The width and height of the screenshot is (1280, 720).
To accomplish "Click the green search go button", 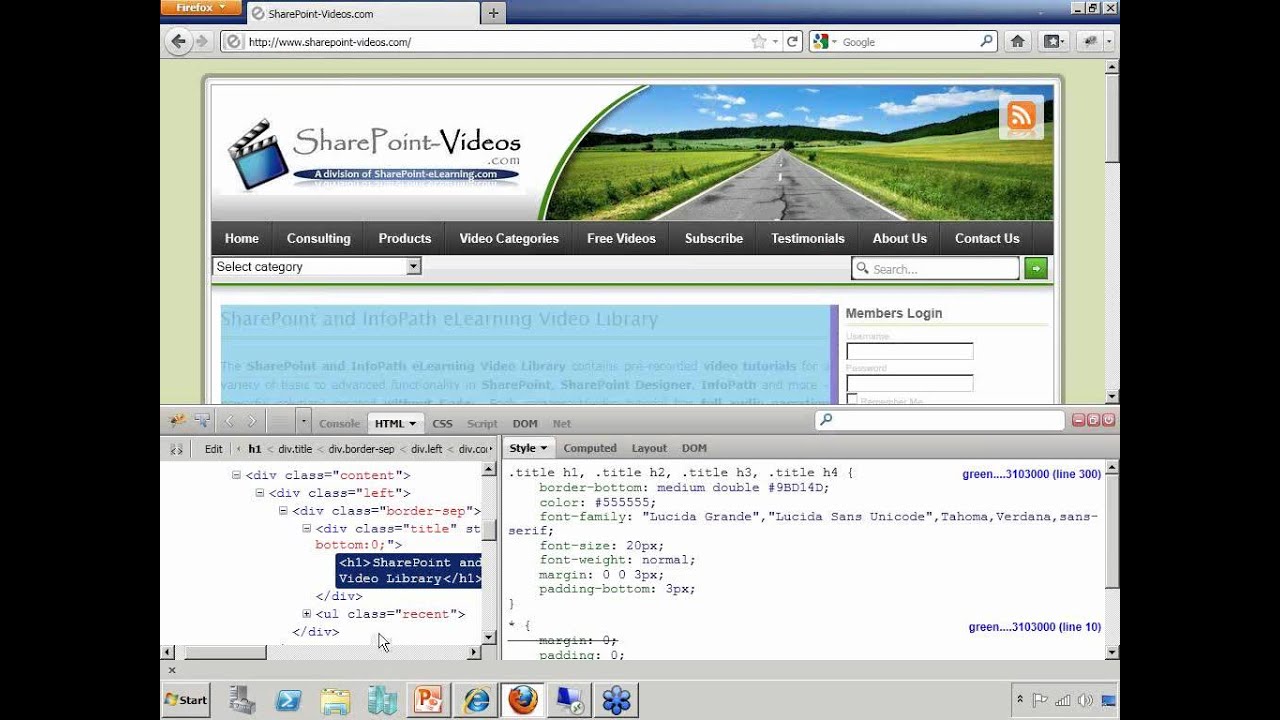I will coord(1036,268).
